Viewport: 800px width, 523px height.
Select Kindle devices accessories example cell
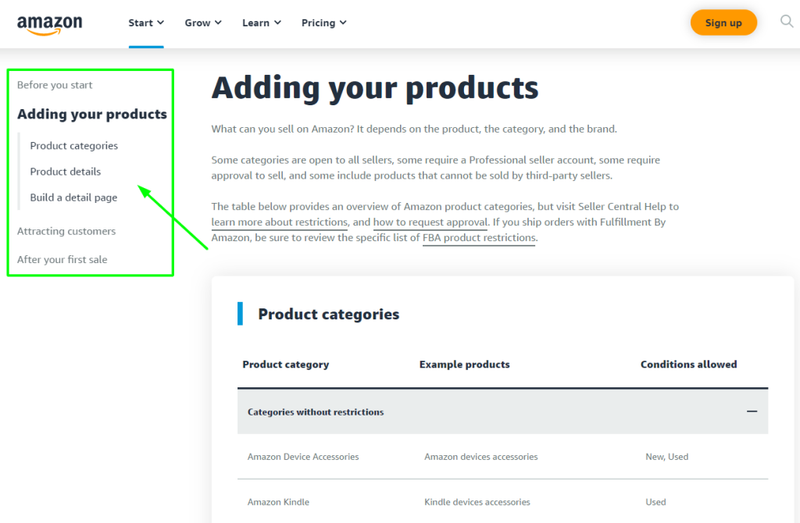click(x=477, y=502)
